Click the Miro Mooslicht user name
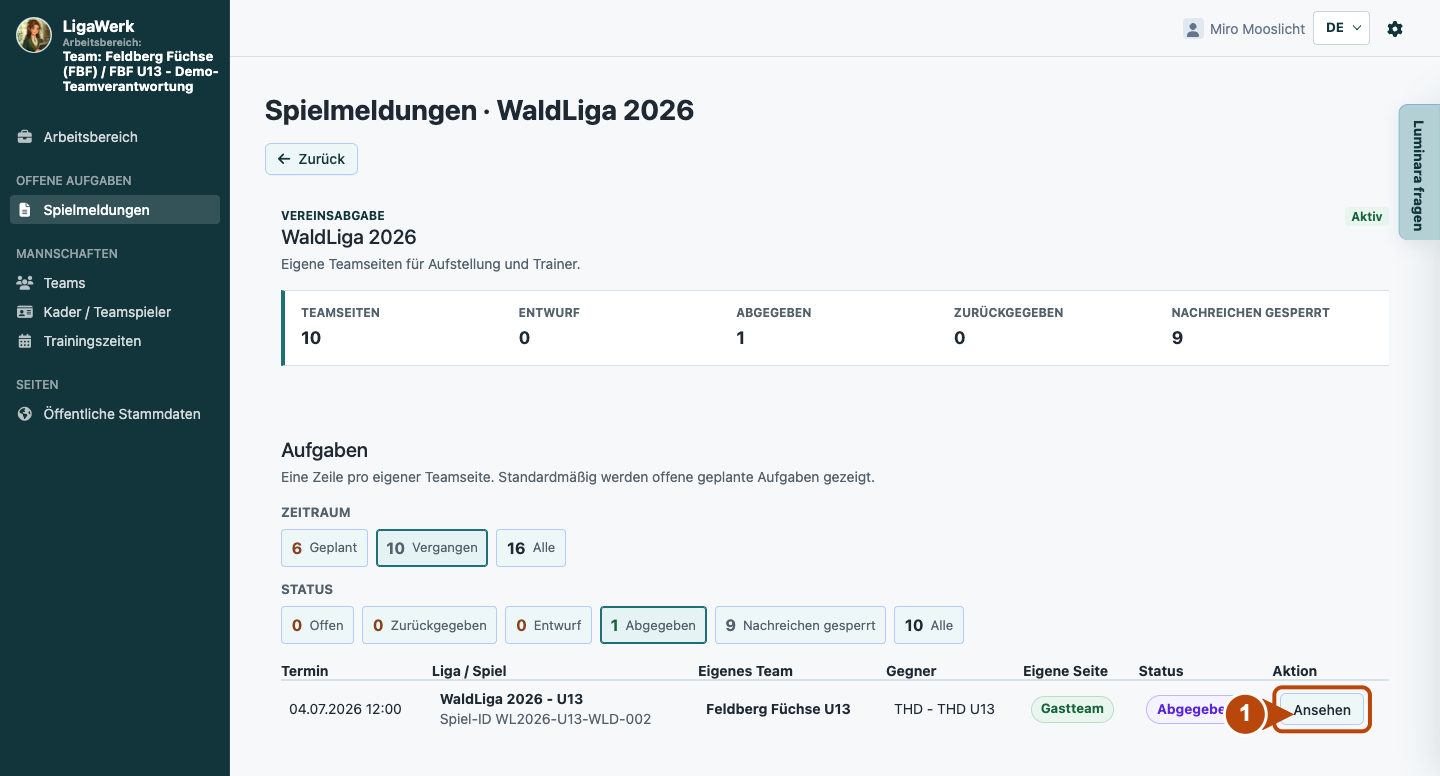 1258,29
